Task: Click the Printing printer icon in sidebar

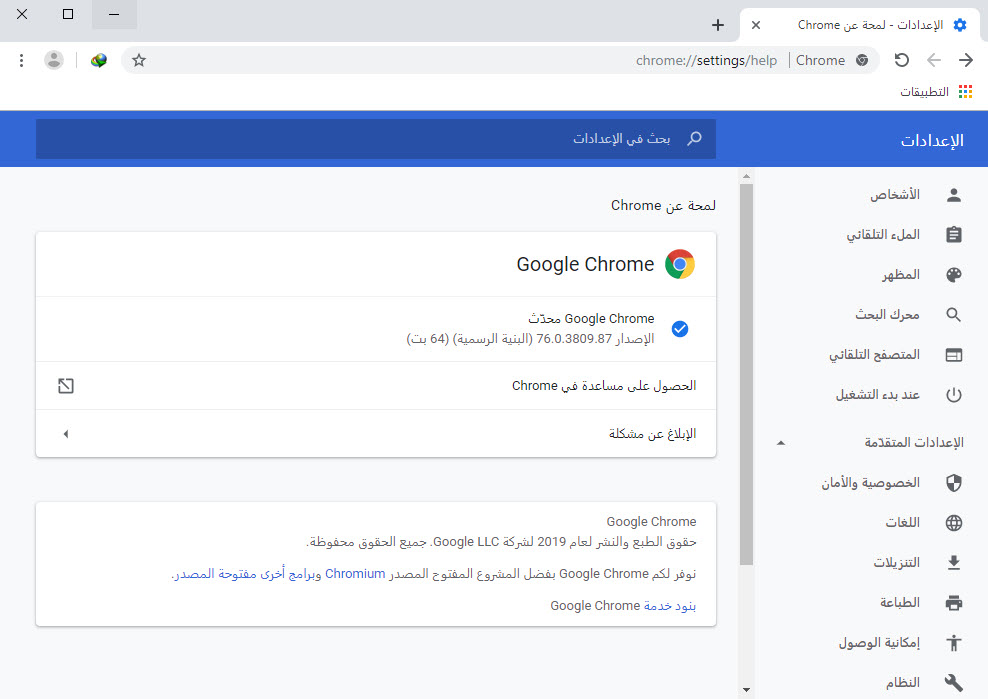Action: [x=953, y=603]
